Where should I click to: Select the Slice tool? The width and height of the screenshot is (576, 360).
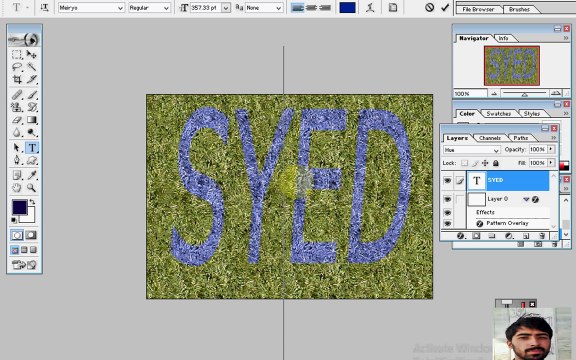[32, 79]
